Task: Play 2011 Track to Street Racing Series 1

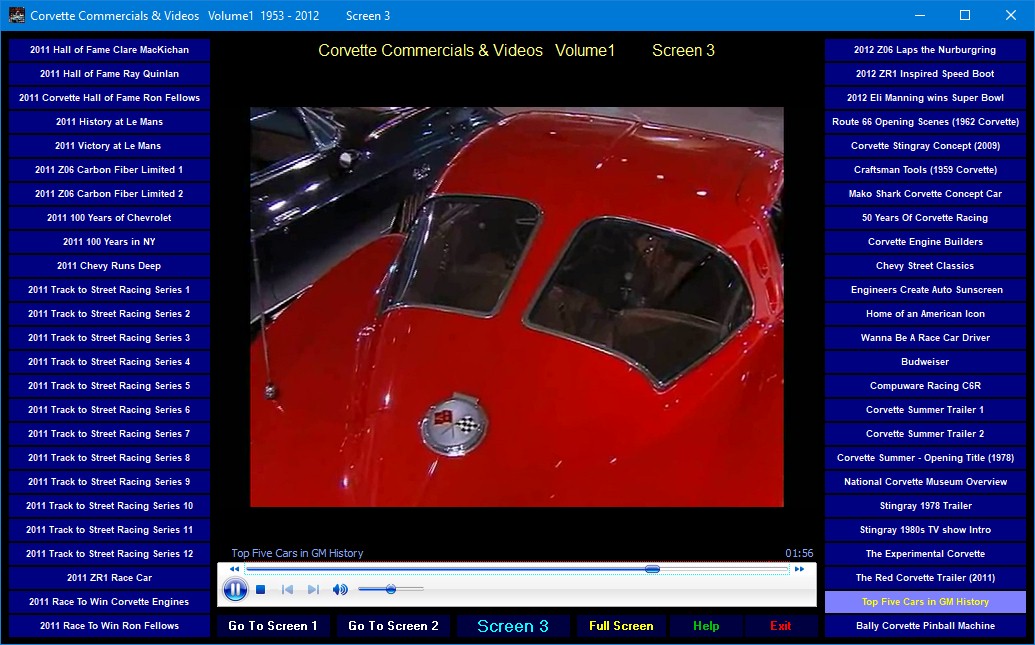Action: (x=110, y=290)
